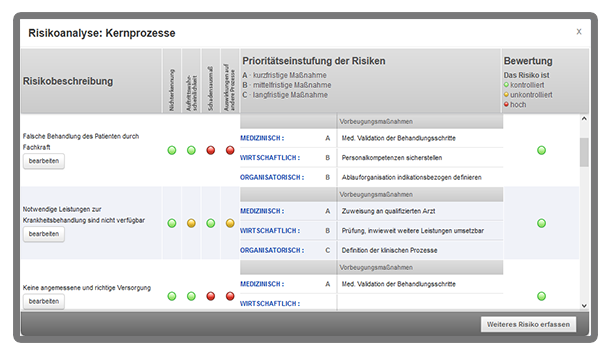Click bearbeiten under Notwendige Leistungen risk
This screenshot has width=611, height=364.
click(x=44, y=234)
